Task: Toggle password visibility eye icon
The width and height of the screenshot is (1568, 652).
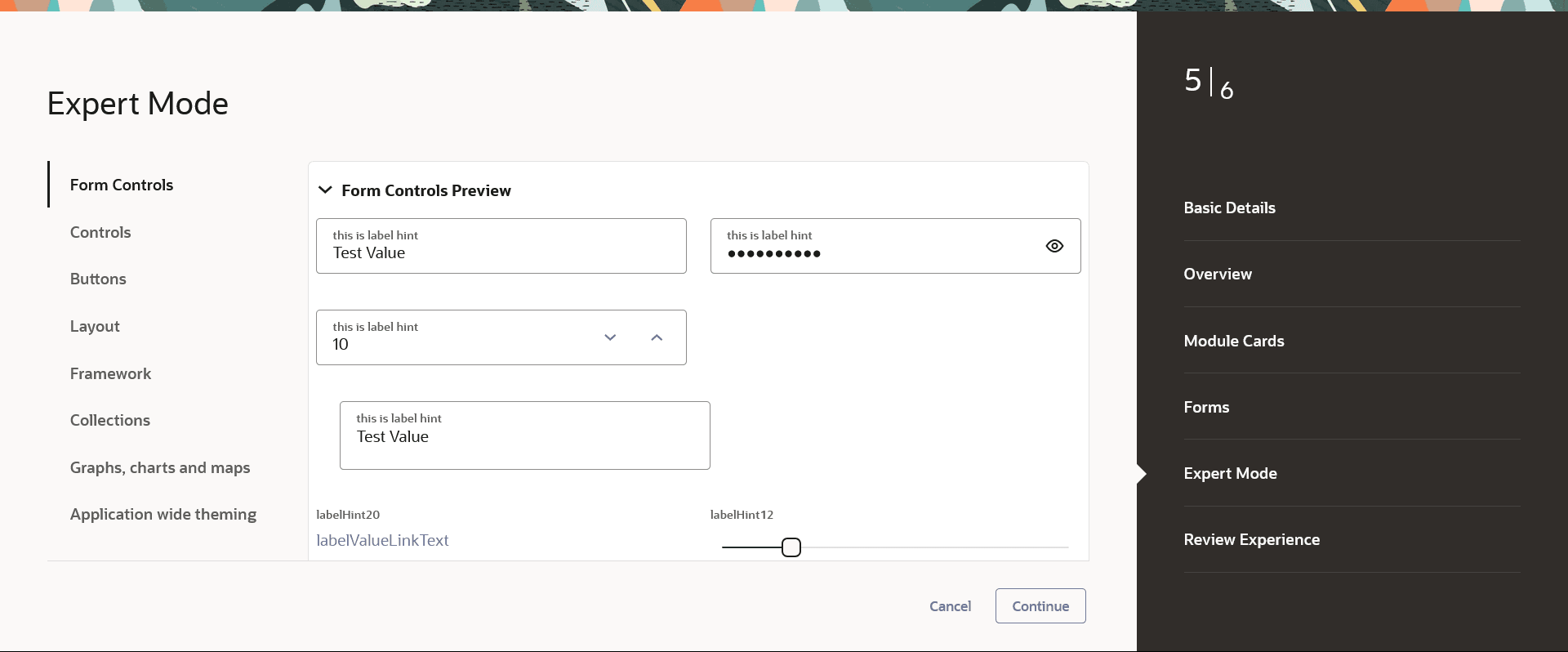Action: 1054,246
